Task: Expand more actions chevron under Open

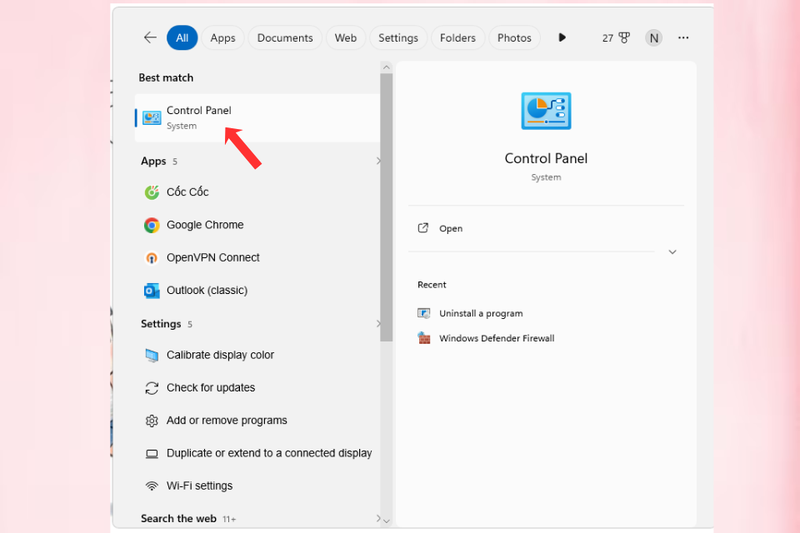Action: 672,252
